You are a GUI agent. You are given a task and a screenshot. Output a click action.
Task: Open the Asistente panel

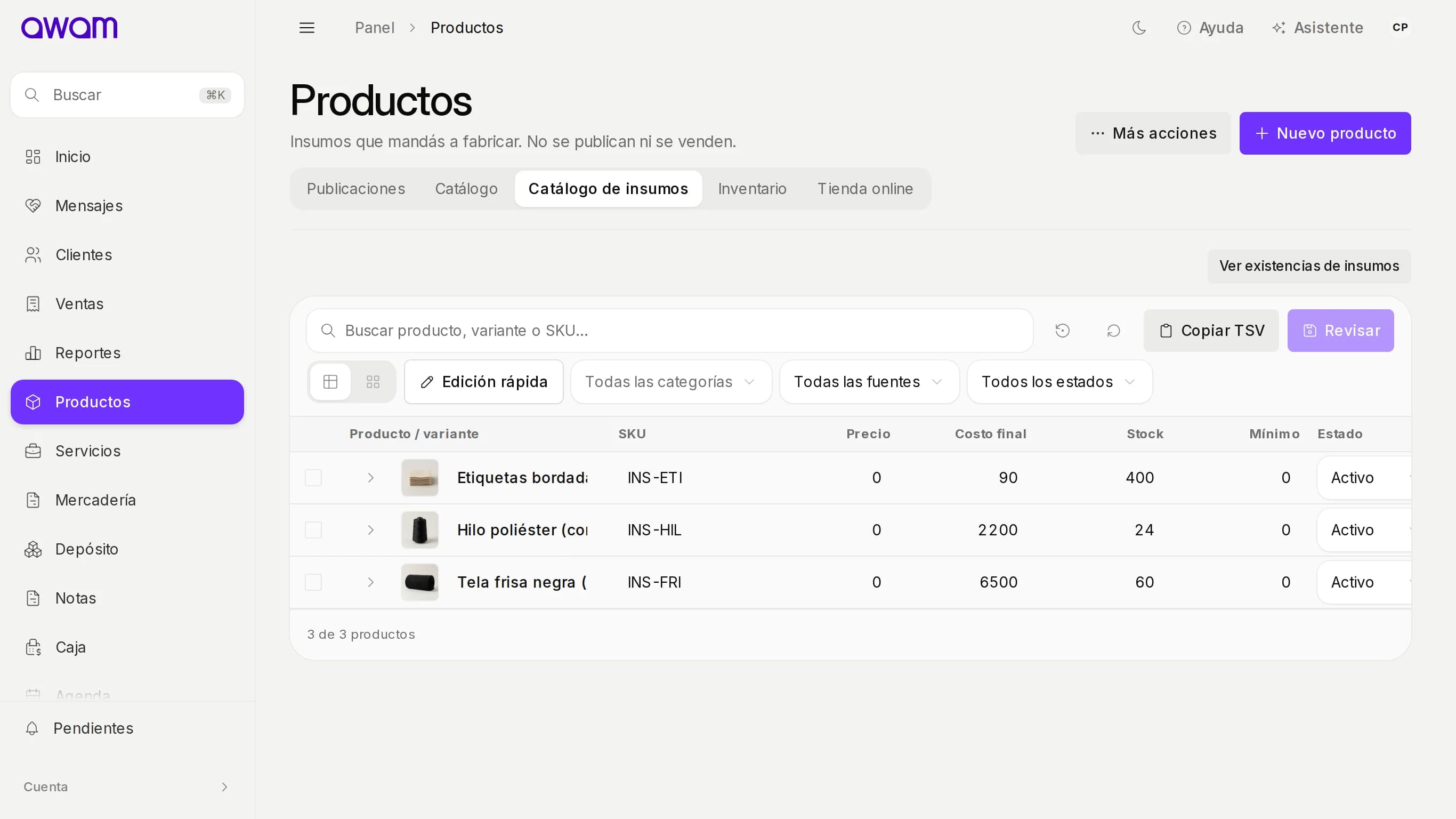(x=1317, y=28)
